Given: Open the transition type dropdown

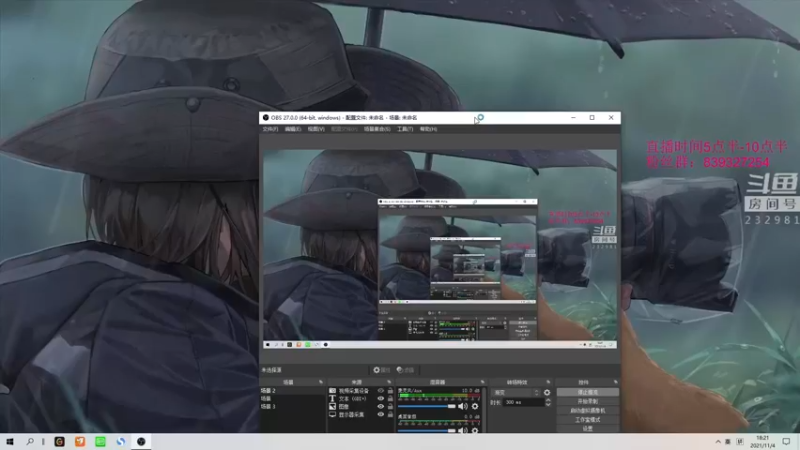Looking at the screenshot, I should coord(516,392).
